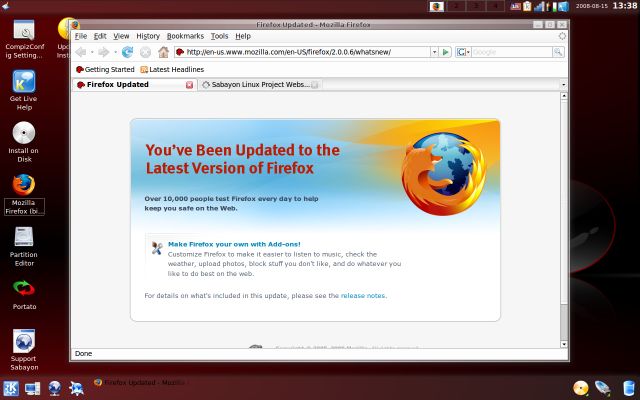
Task: Click the Done status bar text
Action: [83, 353]
